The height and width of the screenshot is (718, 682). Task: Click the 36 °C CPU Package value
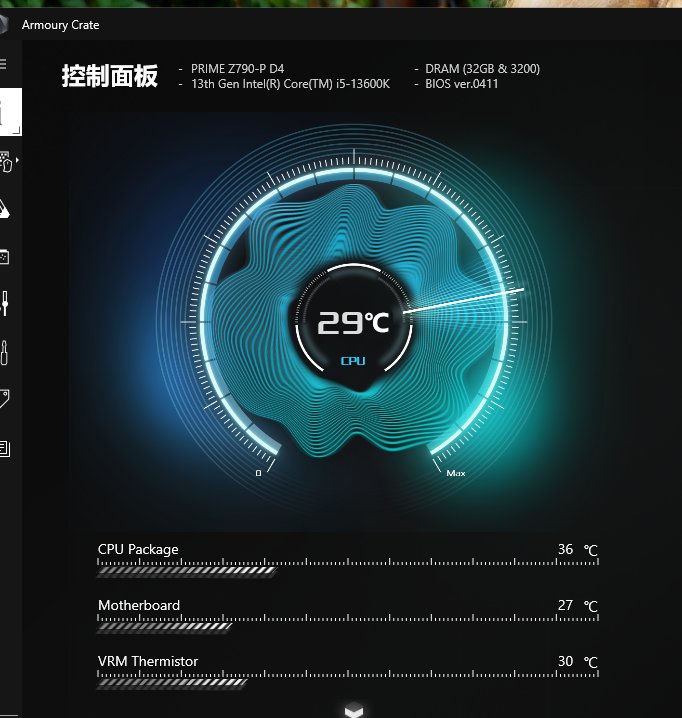pos(578,549)
